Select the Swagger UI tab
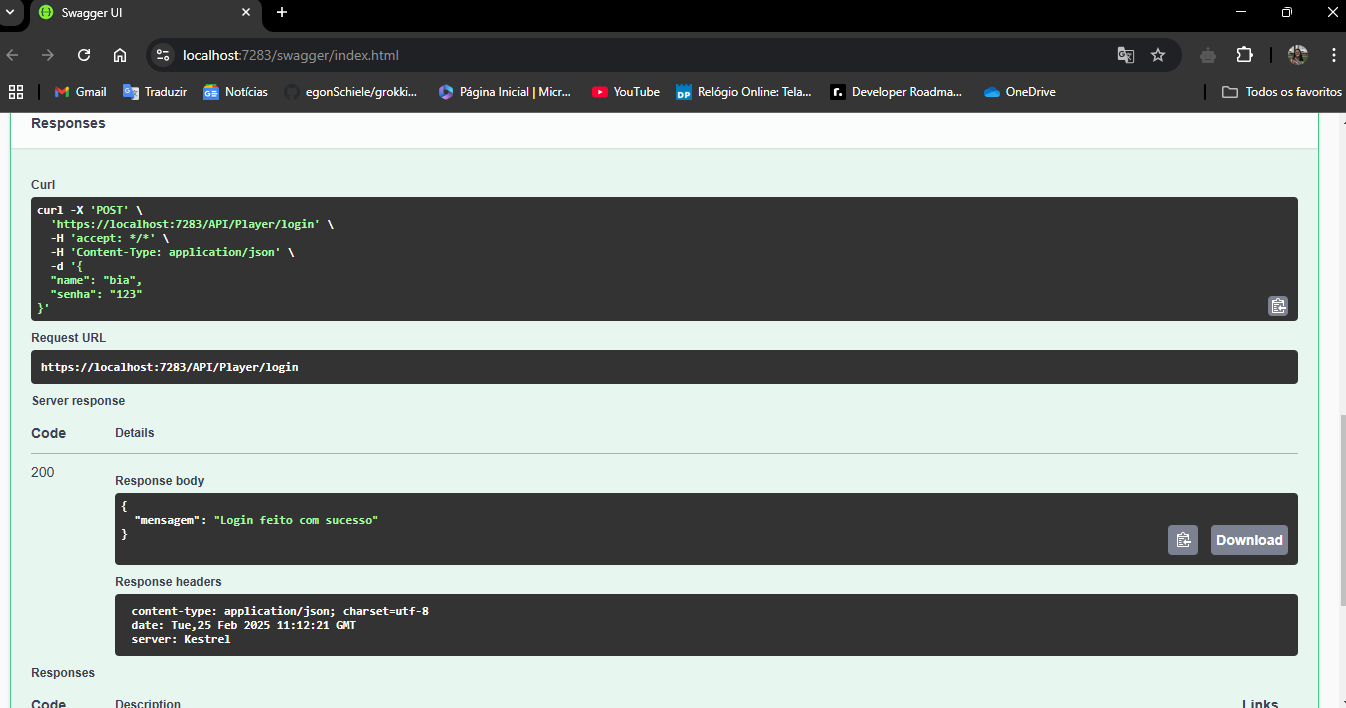The width and height of the screenshot is (1346, 708). coord(145,13)
